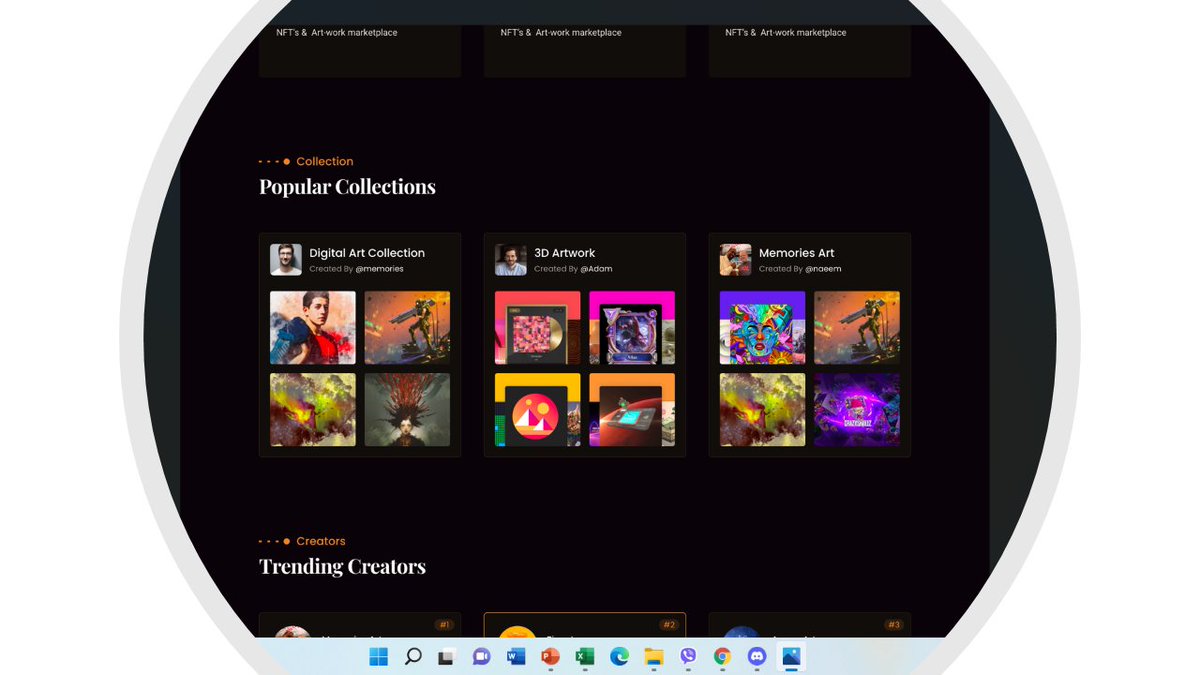Open taskbar Search

(413, 657)
